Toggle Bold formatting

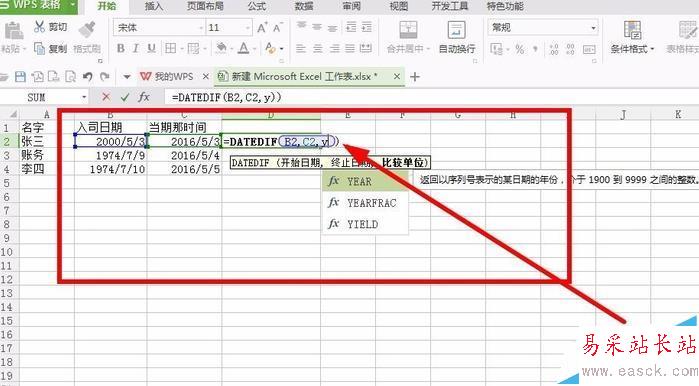click(x=120, y=48)
